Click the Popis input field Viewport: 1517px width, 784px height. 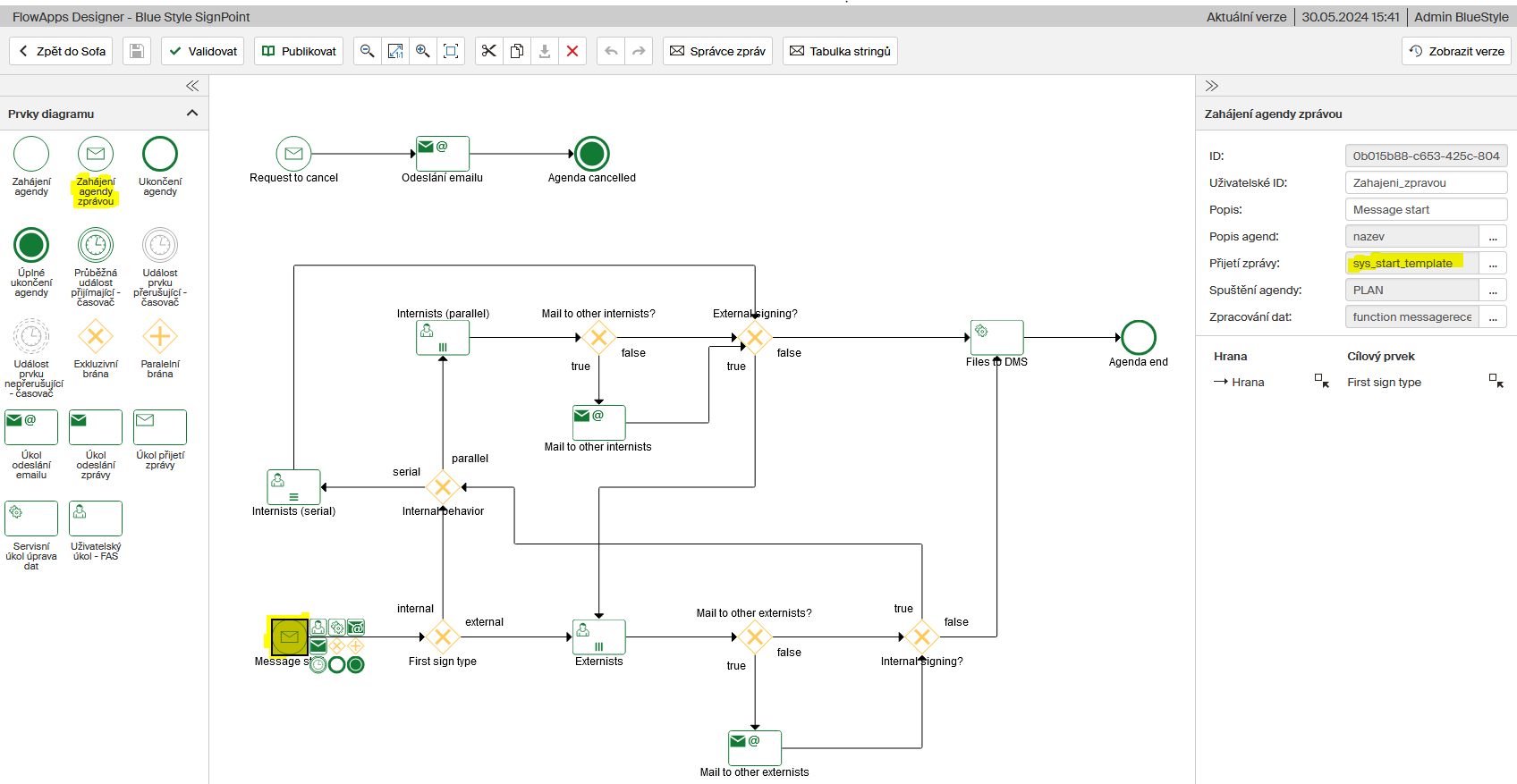pos(1425,210)
